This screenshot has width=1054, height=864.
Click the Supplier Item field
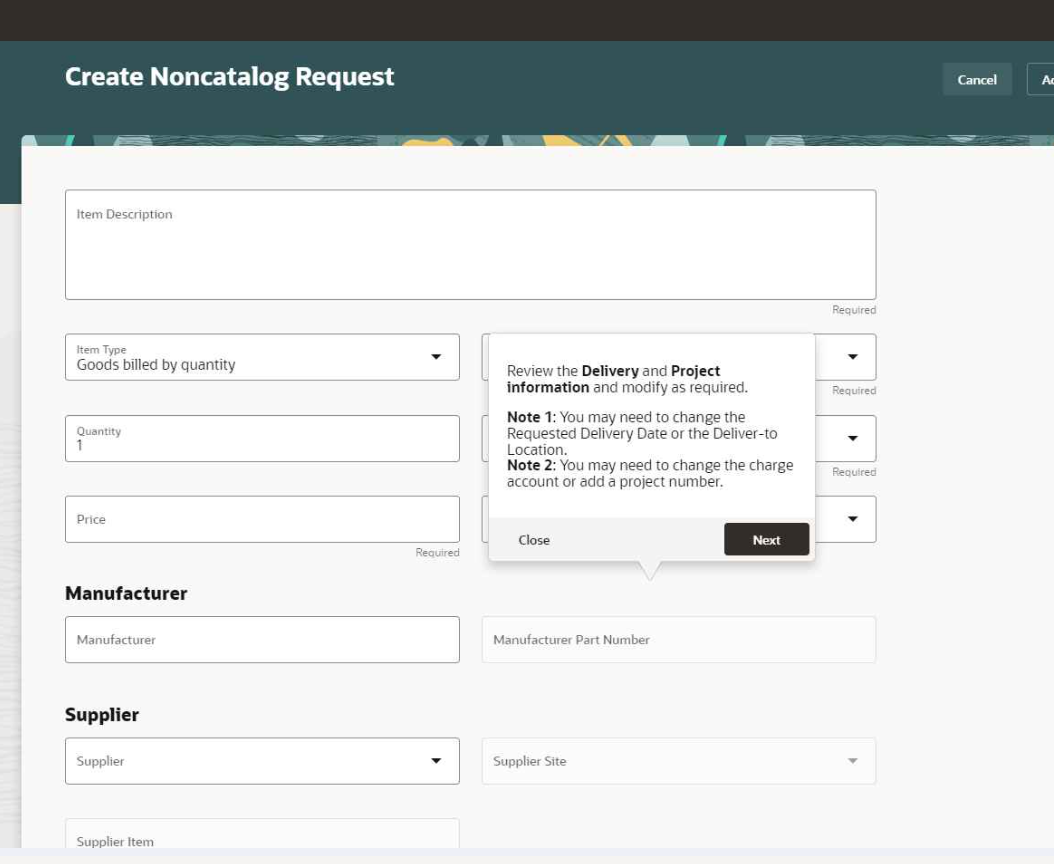click(x=262, y=841)
